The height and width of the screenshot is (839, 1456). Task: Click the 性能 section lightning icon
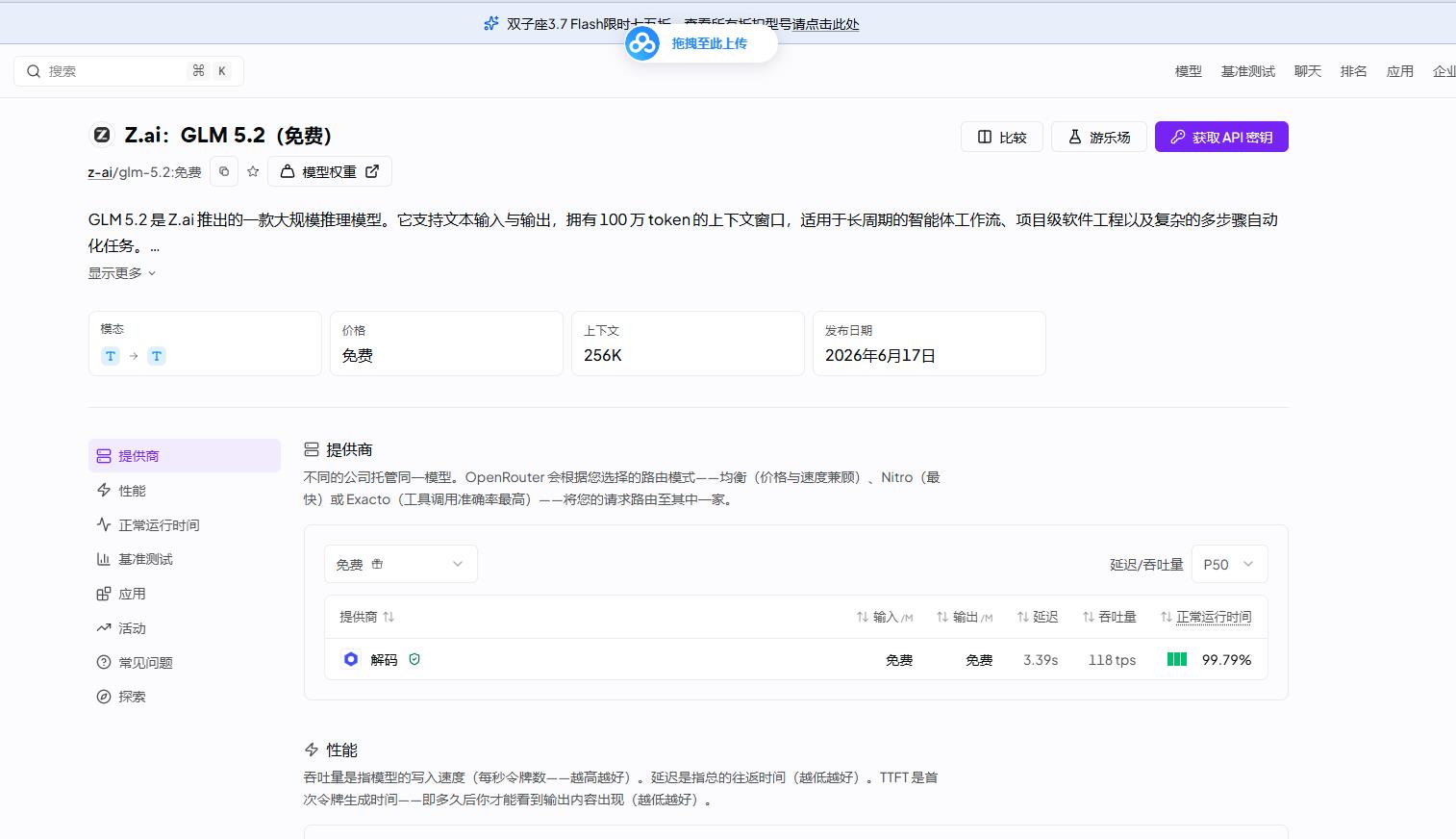311,750
